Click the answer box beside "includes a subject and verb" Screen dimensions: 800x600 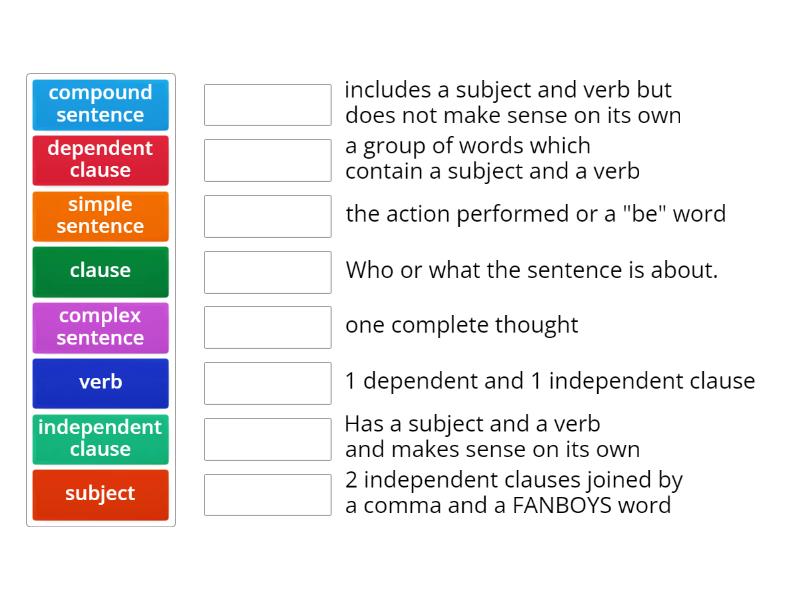pos(267,104)
